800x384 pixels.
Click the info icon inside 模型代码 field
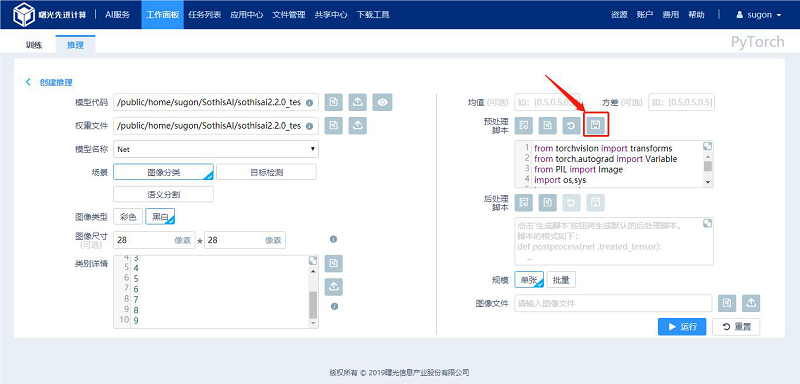tap(309, 103)
